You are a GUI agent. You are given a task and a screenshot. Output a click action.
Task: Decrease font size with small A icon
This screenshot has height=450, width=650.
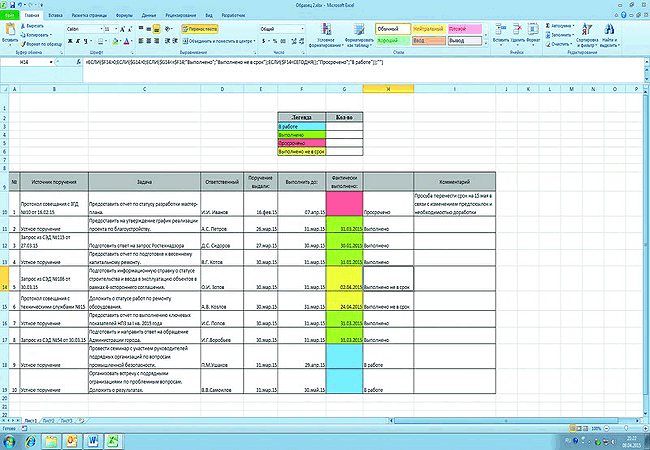tap(130, 29)
